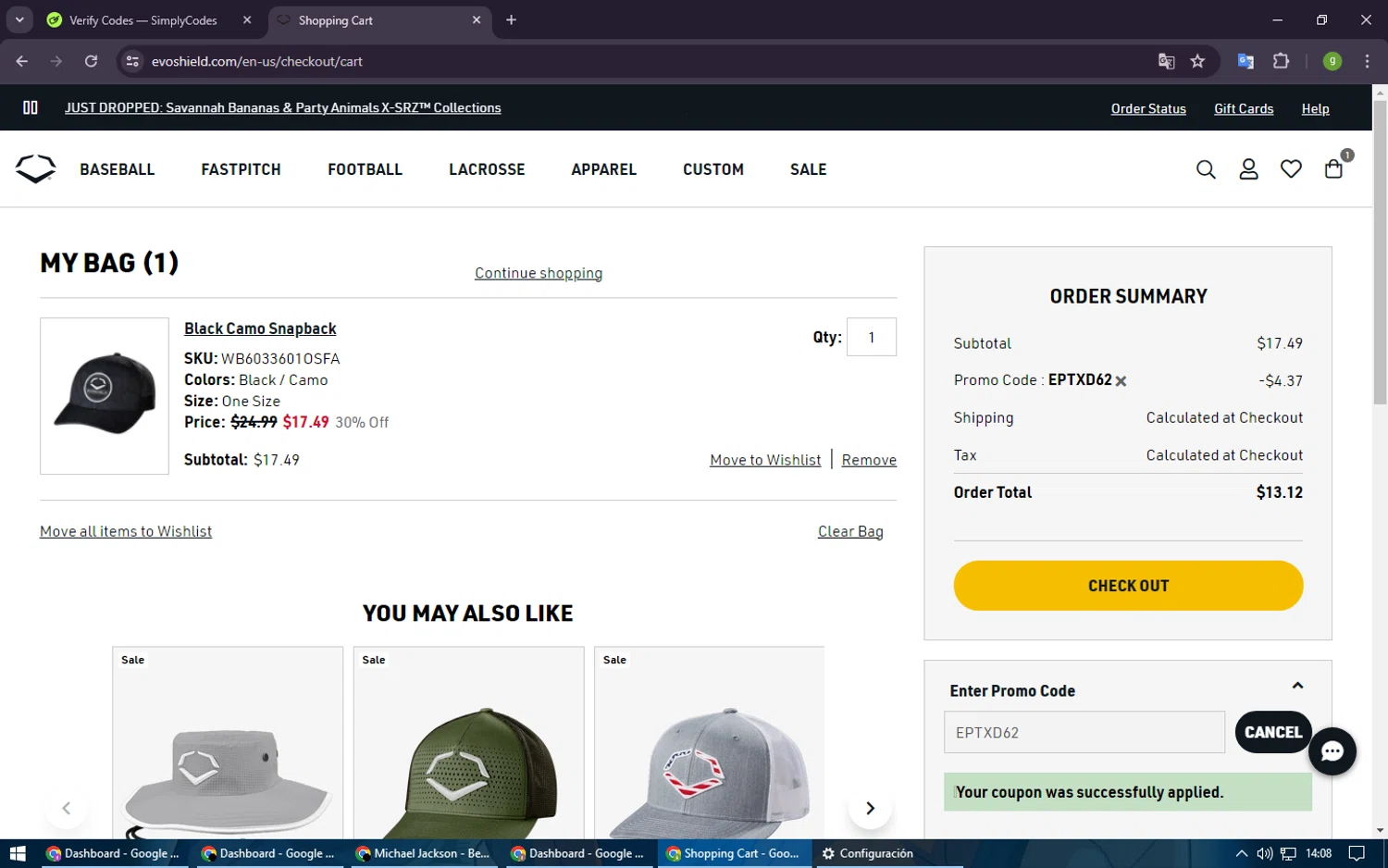Open the taskbar network icon
The width and height of the screenshot is (1388, 868).
click(x=1288, y=853)
